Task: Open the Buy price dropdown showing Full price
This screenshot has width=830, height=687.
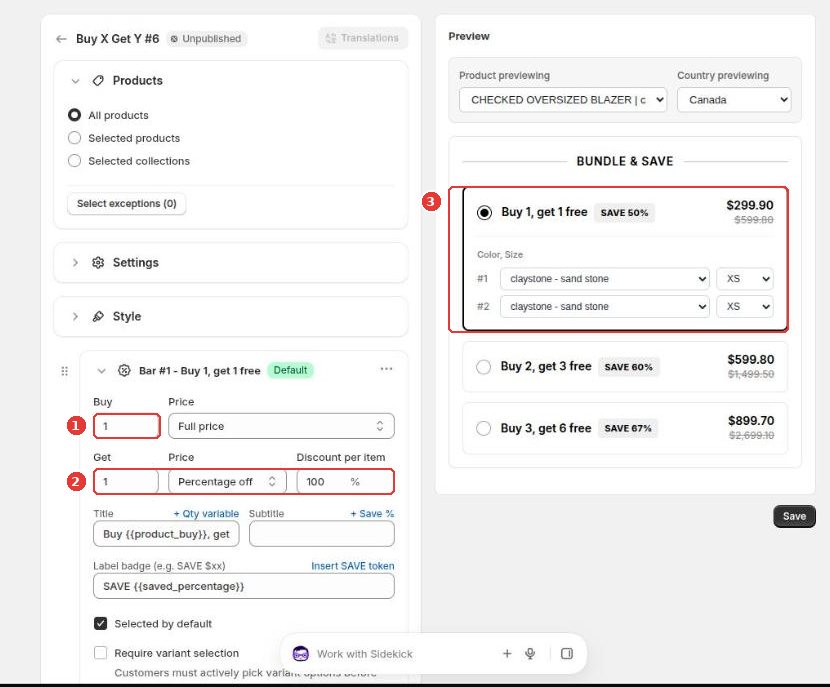Action: [x=281, y=426]
